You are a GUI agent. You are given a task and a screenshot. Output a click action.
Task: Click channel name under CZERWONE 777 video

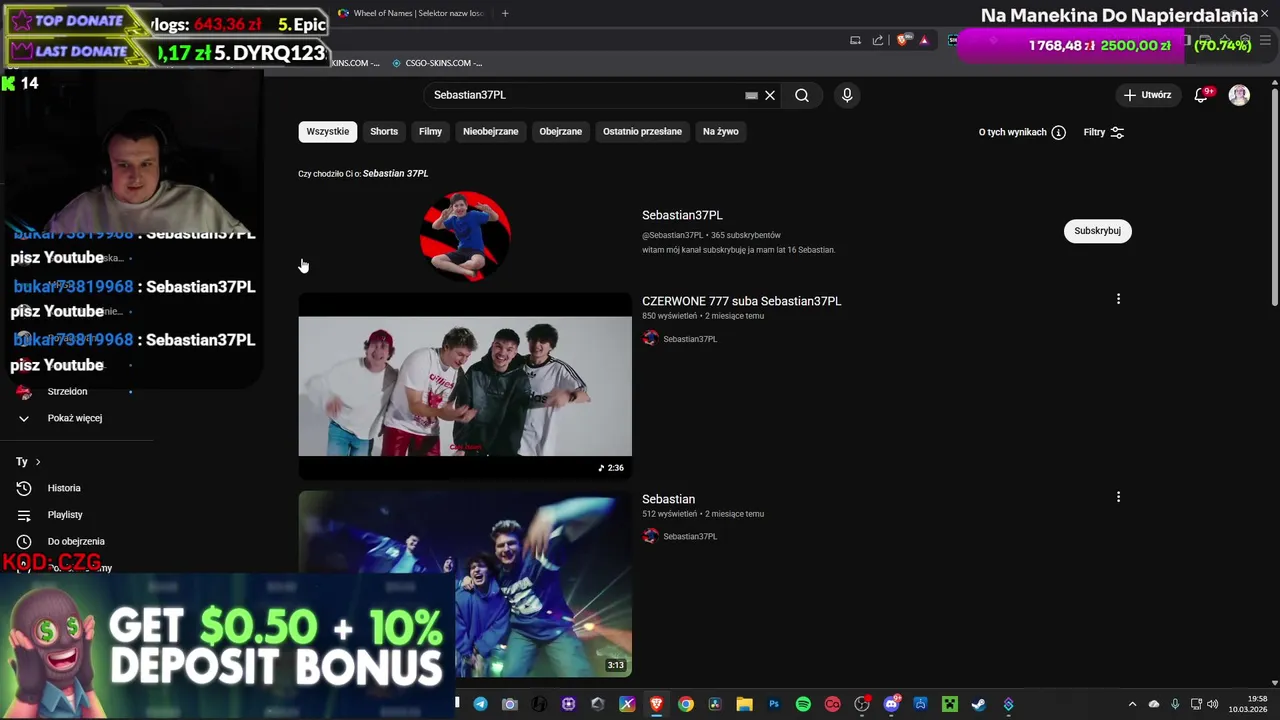click(x=690, y=339)
